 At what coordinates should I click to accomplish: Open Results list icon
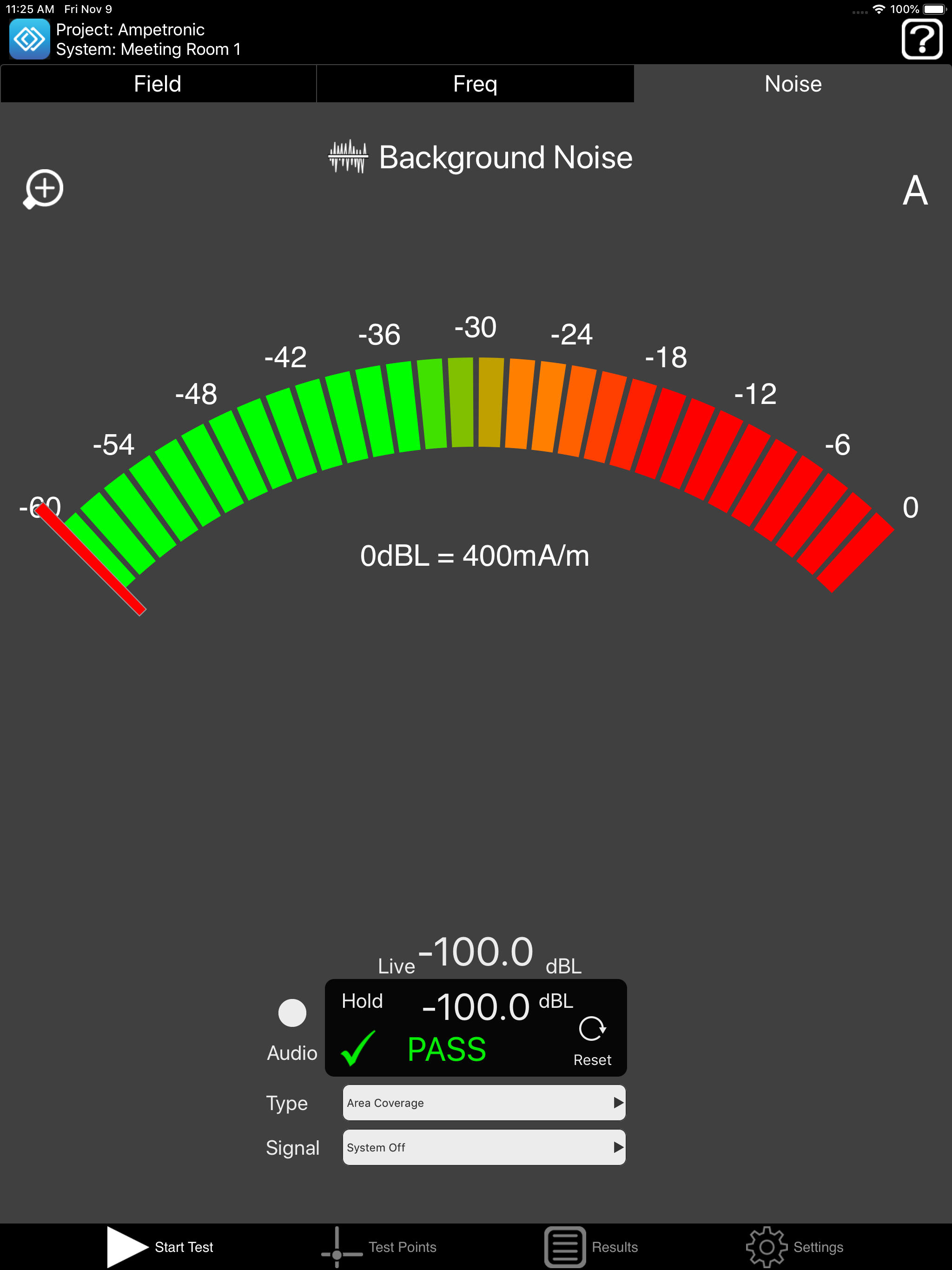coord(565,1247)
